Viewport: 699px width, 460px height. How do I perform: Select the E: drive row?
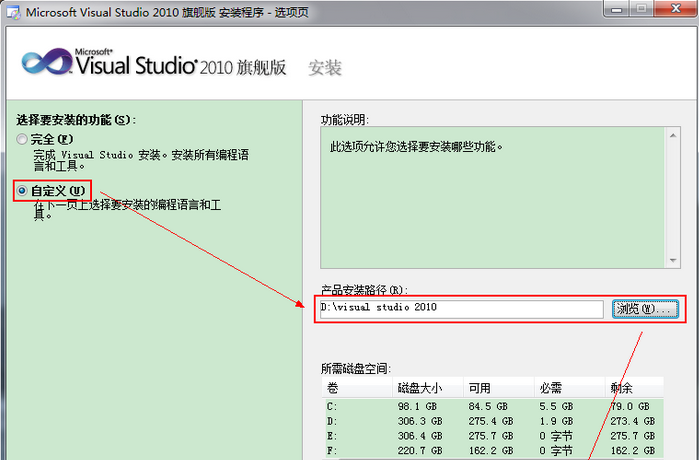pyautogui.click(x=493, y=436)
